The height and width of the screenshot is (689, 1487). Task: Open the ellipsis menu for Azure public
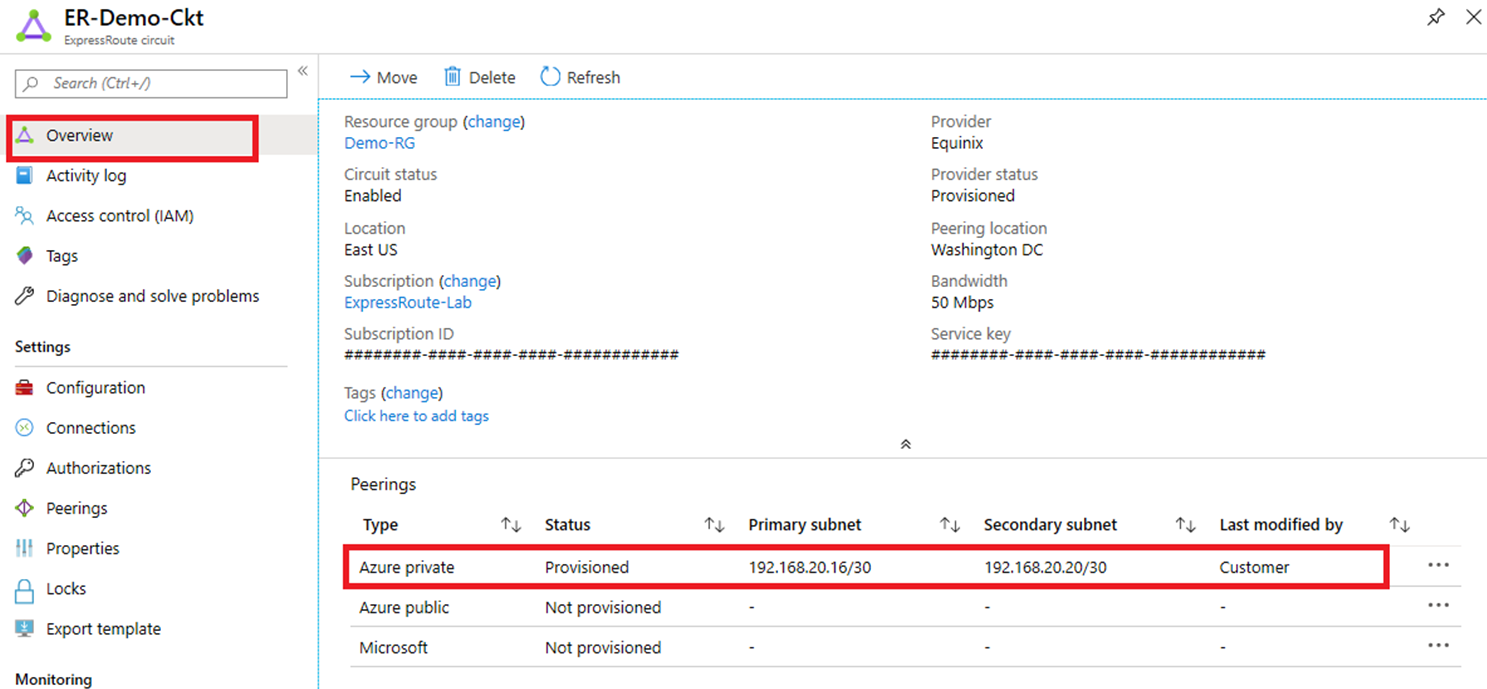pos(1438,605)
